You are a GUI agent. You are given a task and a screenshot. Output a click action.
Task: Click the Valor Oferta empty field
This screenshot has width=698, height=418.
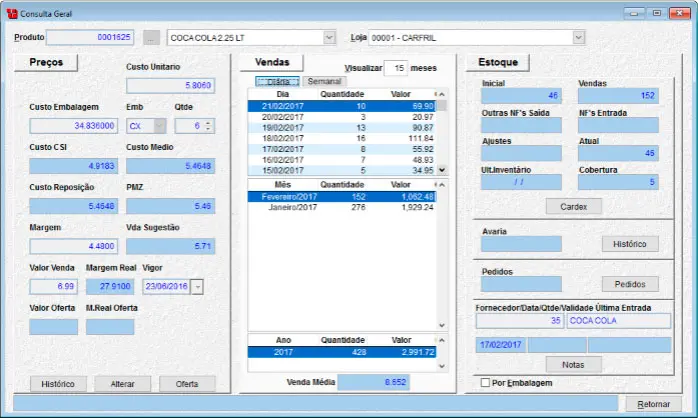tap(53, 327)
